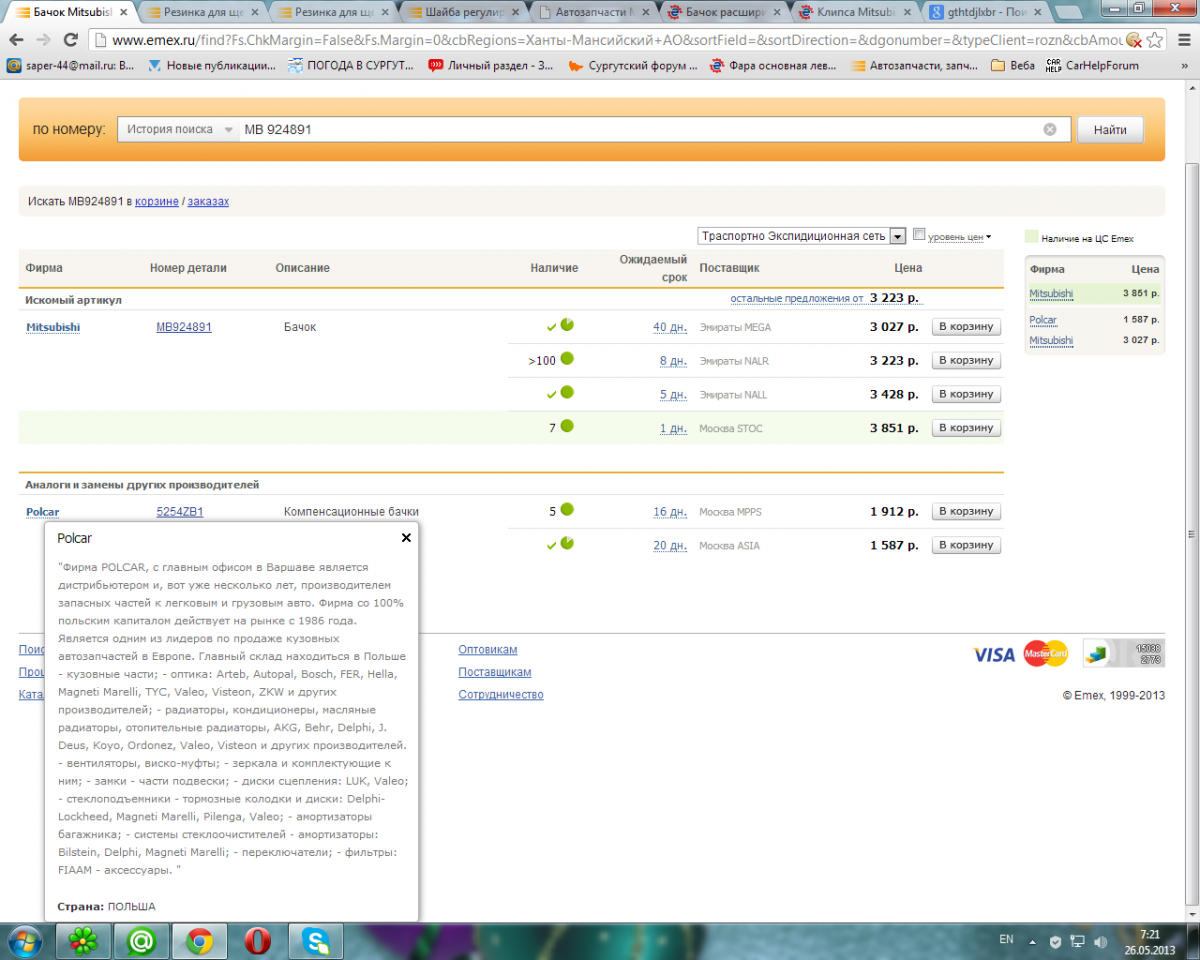The width and height of the screenshot is (1200, 960).
Task: Open Mail.Ru Agent from the taskbar
Action: coord(141,941)
